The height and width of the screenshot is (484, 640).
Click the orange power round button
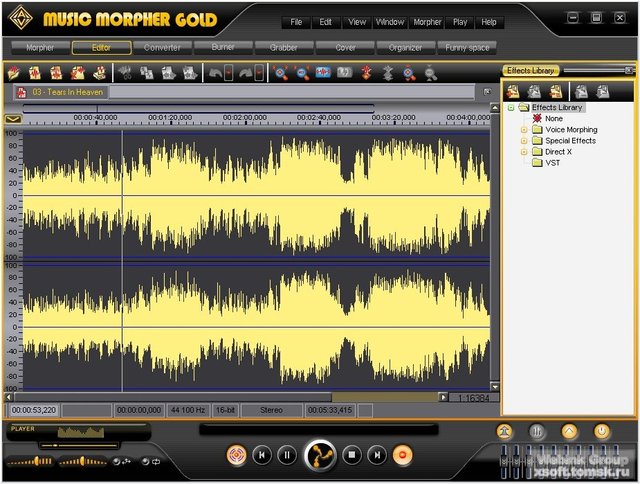(x=602, y=431)
